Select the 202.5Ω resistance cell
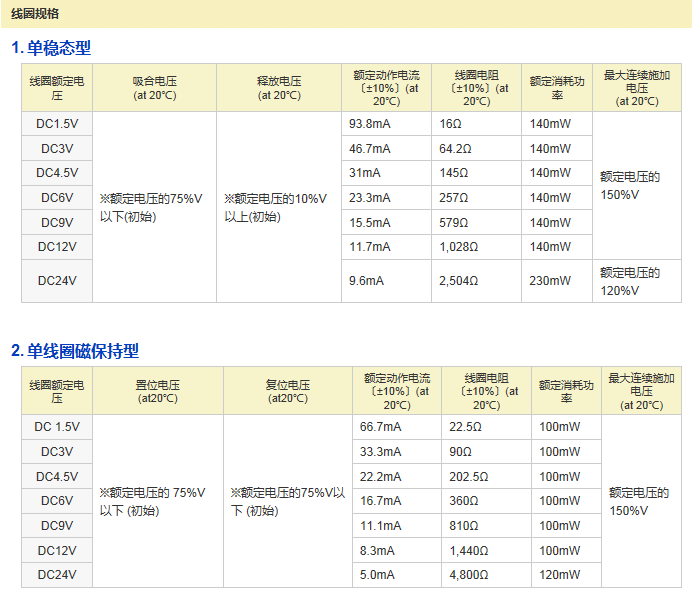The height and width of the screenshot is (589, 695). coord(468,476)
